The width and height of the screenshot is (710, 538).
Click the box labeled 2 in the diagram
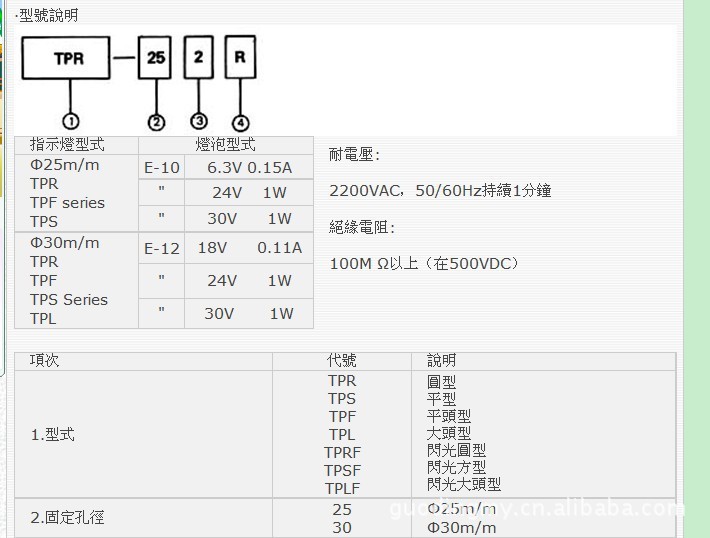[199, 57]
